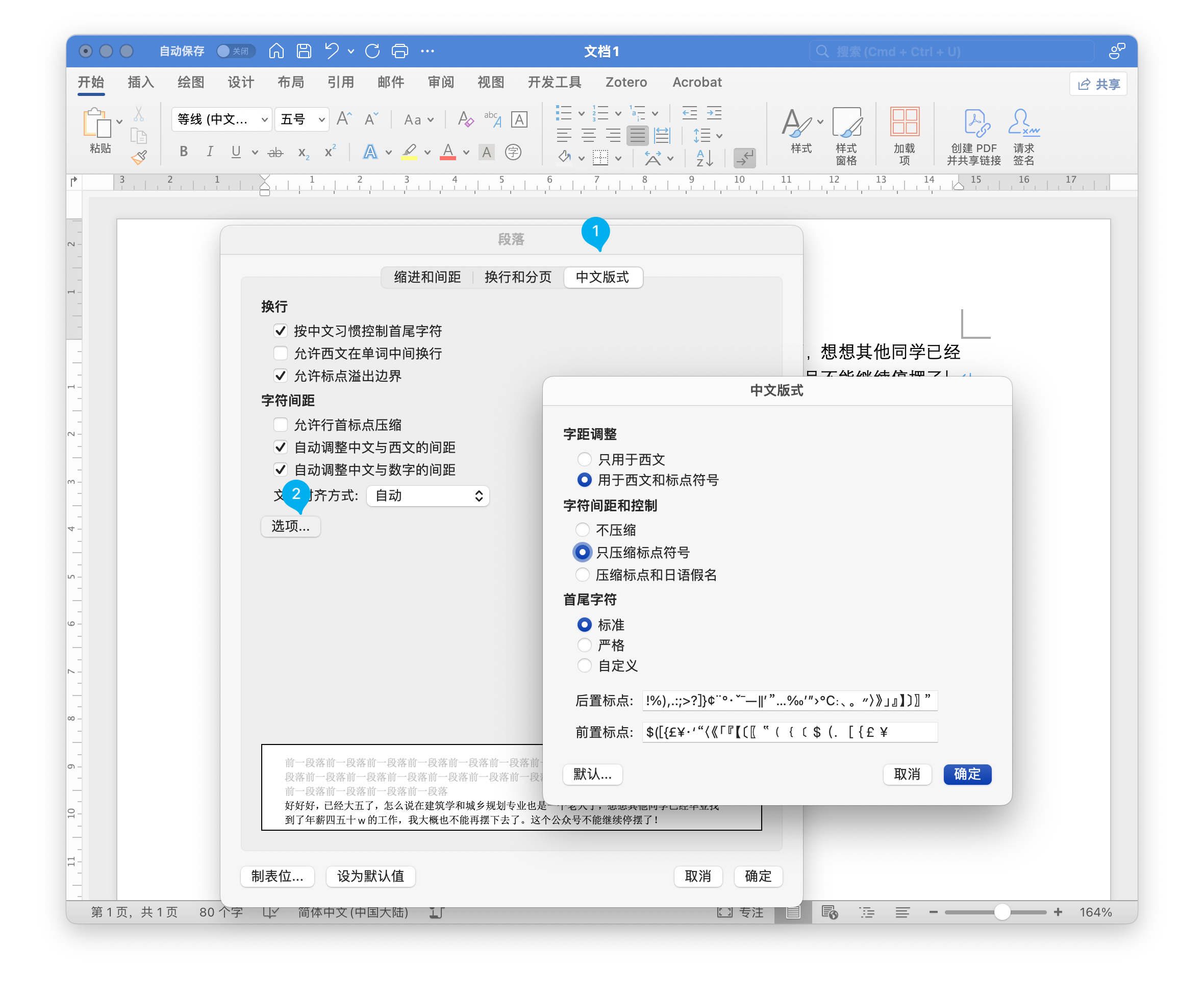The width and height of the screenshot is (1204, 993).
Task: Click the Justify alignment icon
Action: [x=637, y=136]
